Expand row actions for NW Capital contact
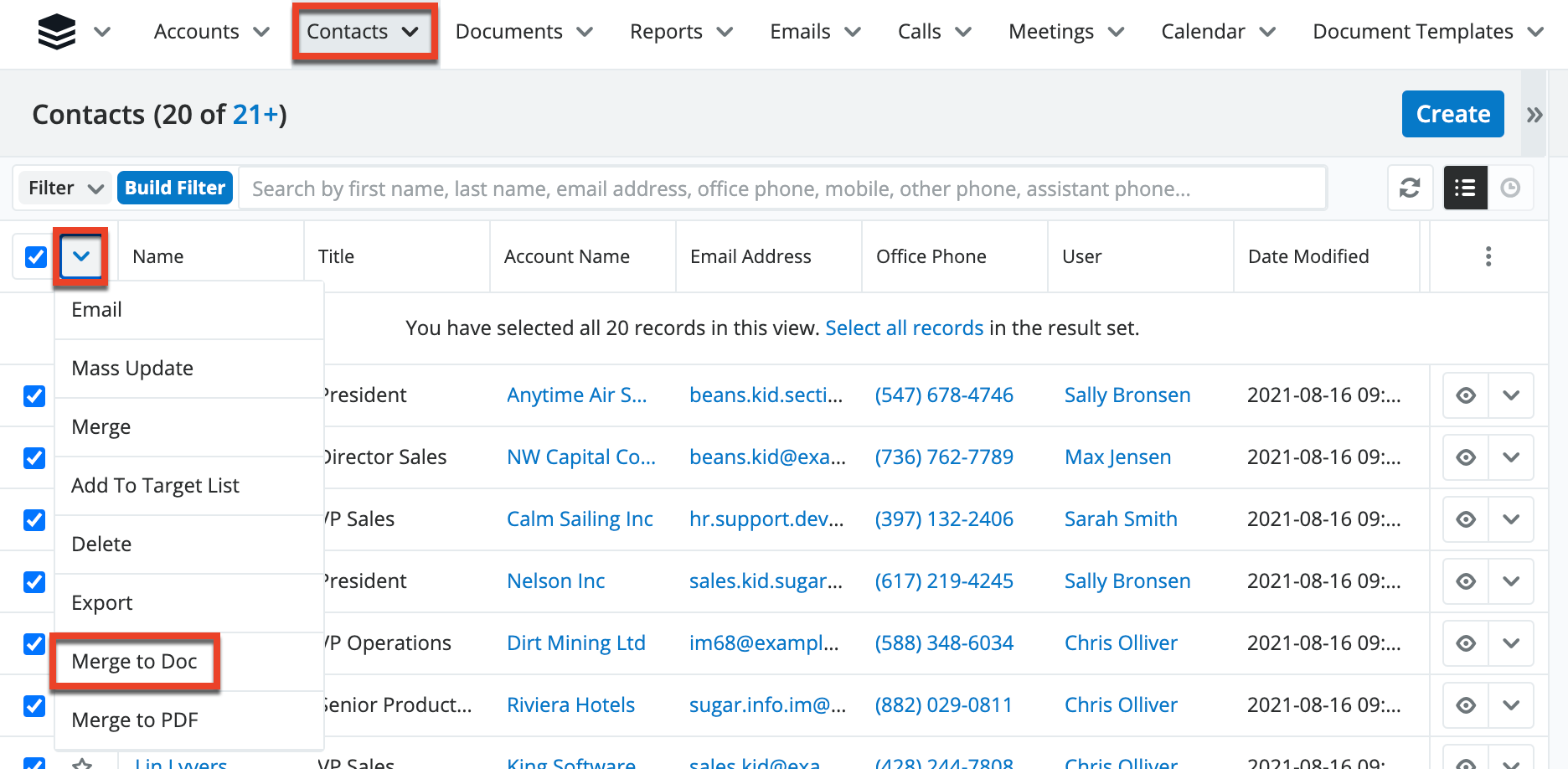The width and height of the screenshot is (1568, 769). 1511,457
